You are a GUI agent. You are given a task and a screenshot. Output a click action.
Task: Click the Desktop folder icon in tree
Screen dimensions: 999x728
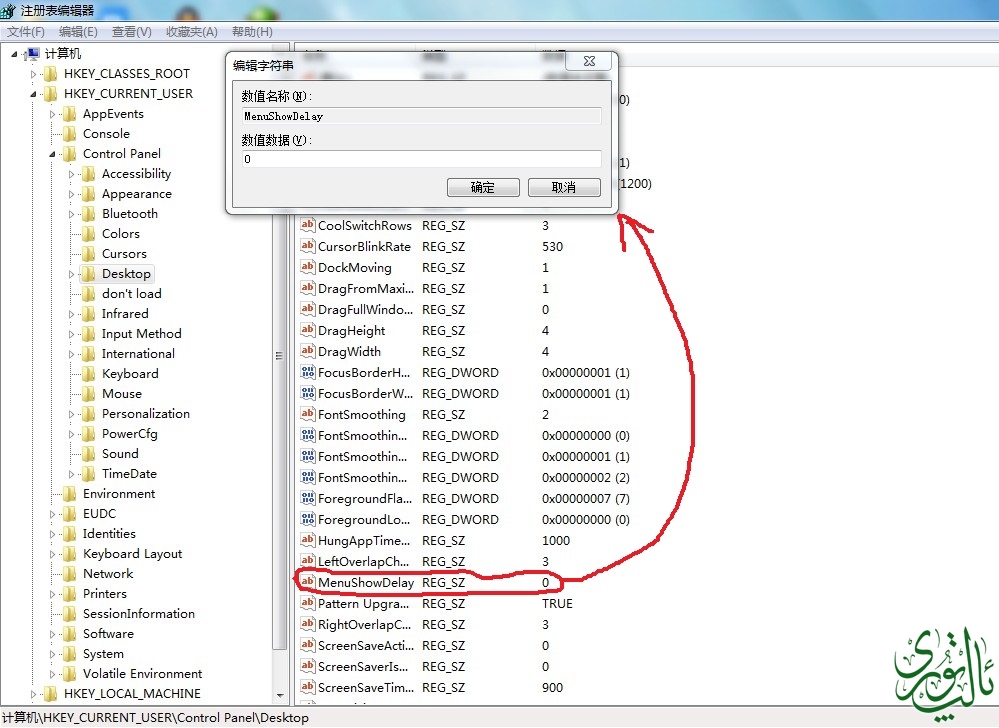(89, 274)
